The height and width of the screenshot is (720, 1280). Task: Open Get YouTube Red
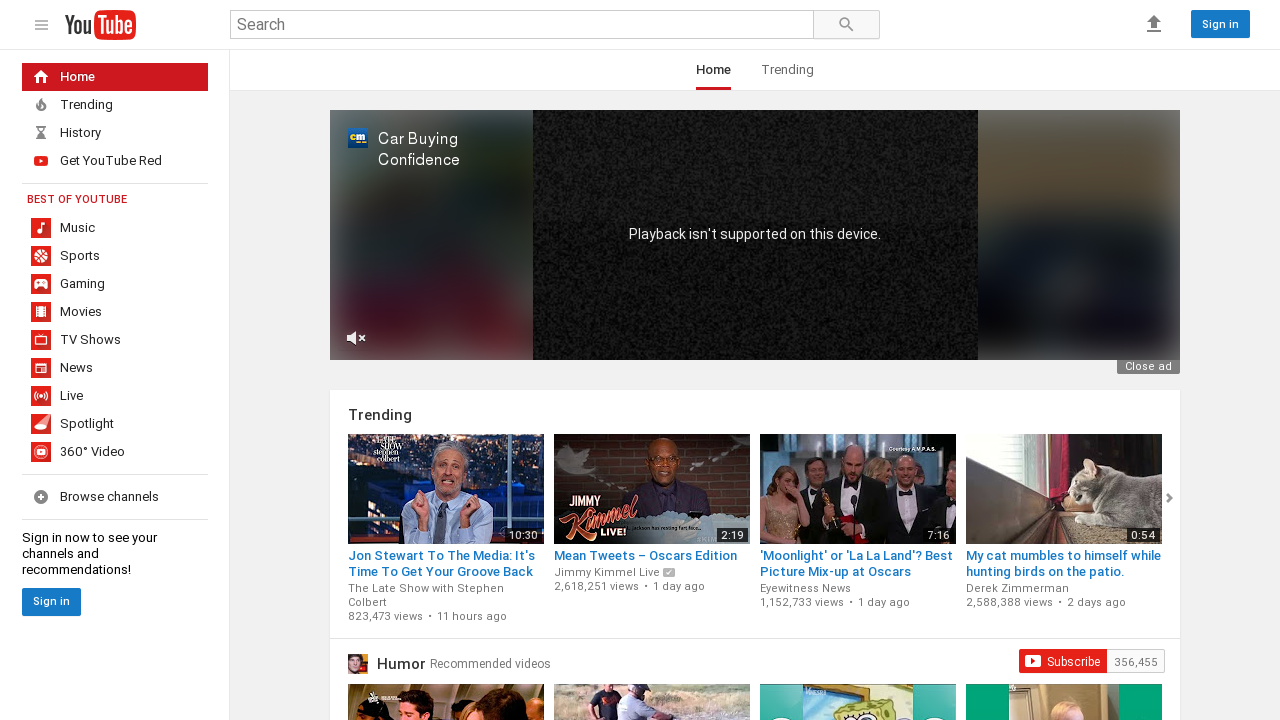115,161
